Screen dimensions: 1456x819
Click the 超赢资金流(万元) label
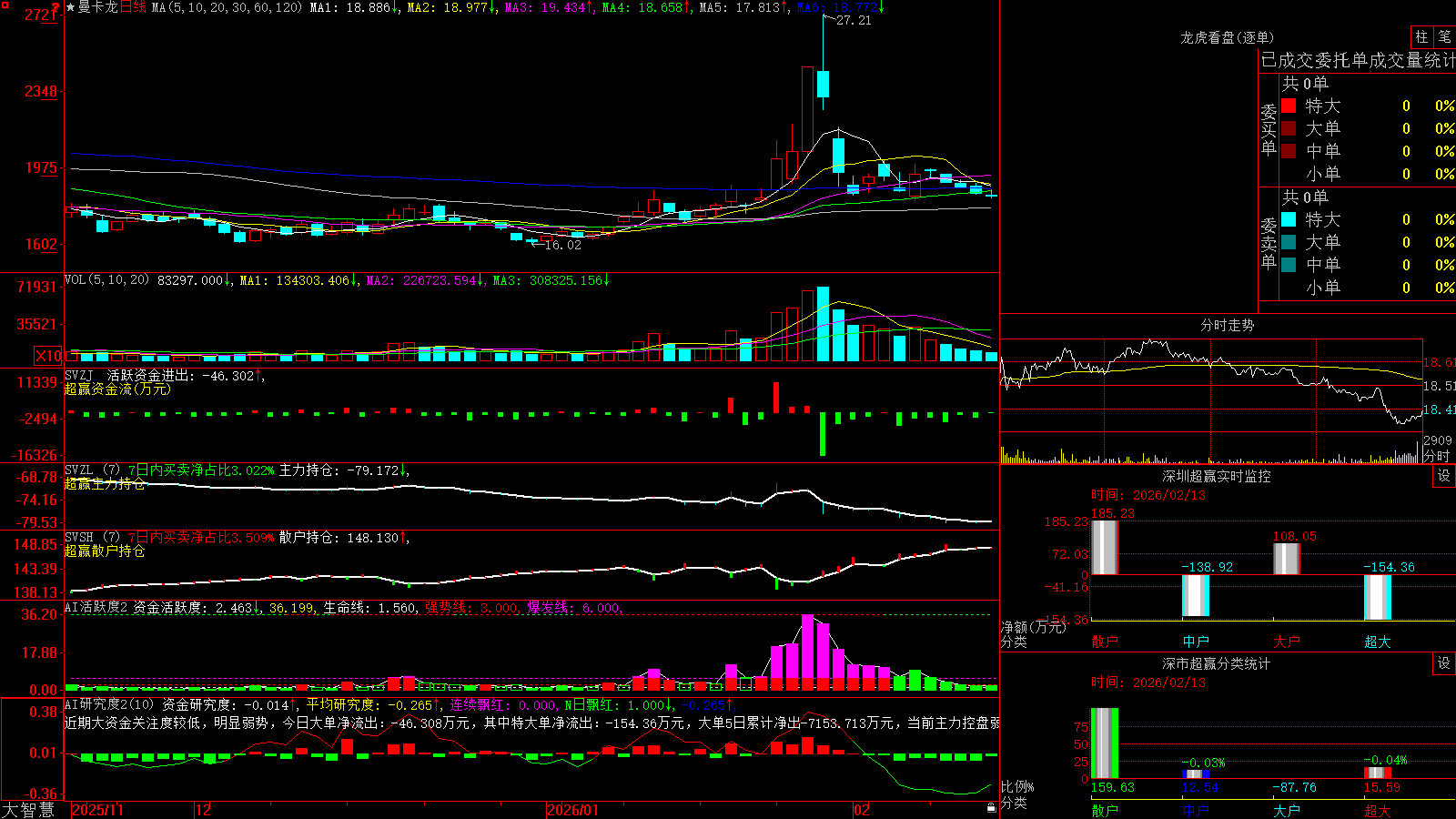(117, 389)
